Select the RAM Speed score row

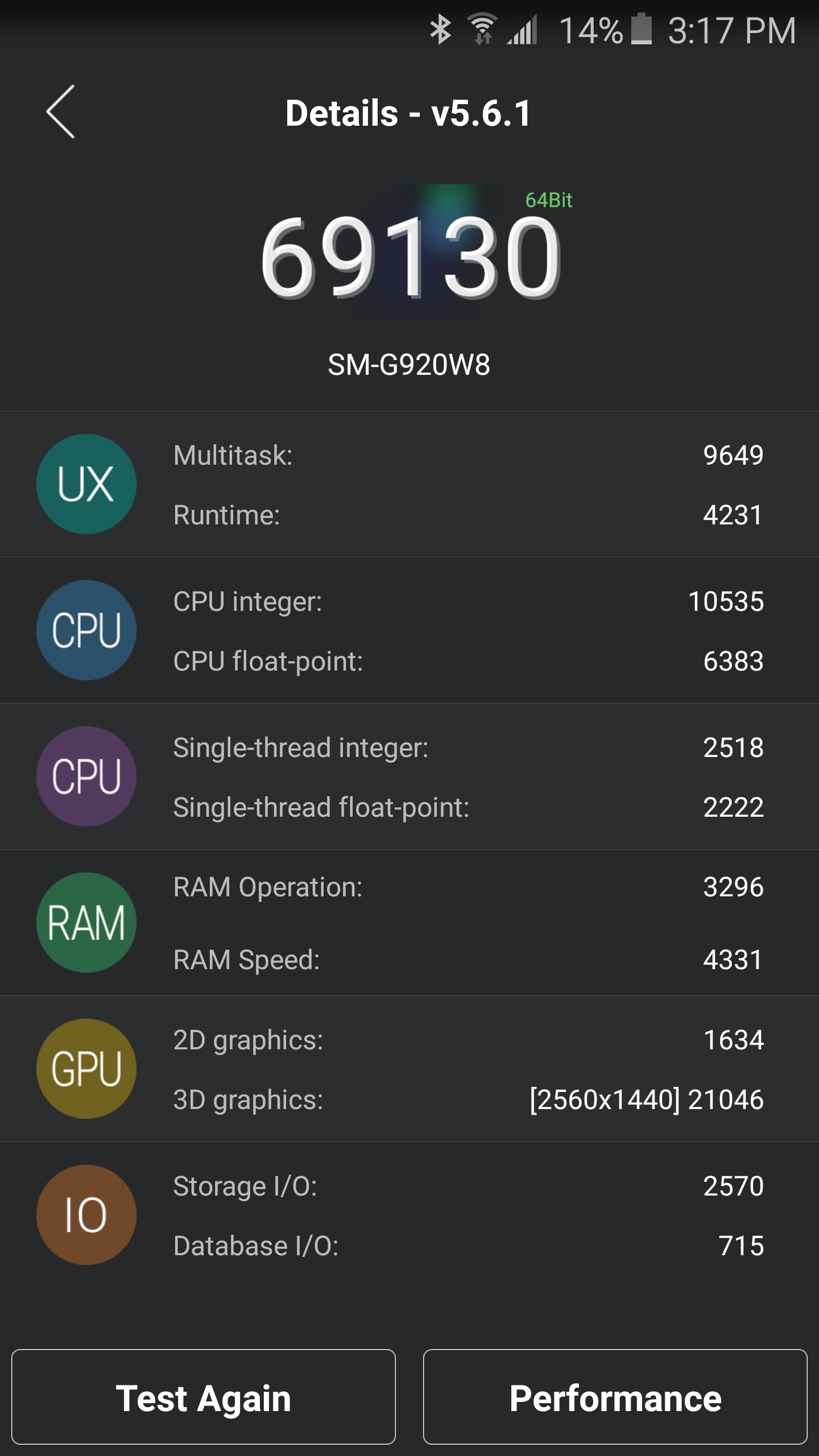(x=468, y=960)
